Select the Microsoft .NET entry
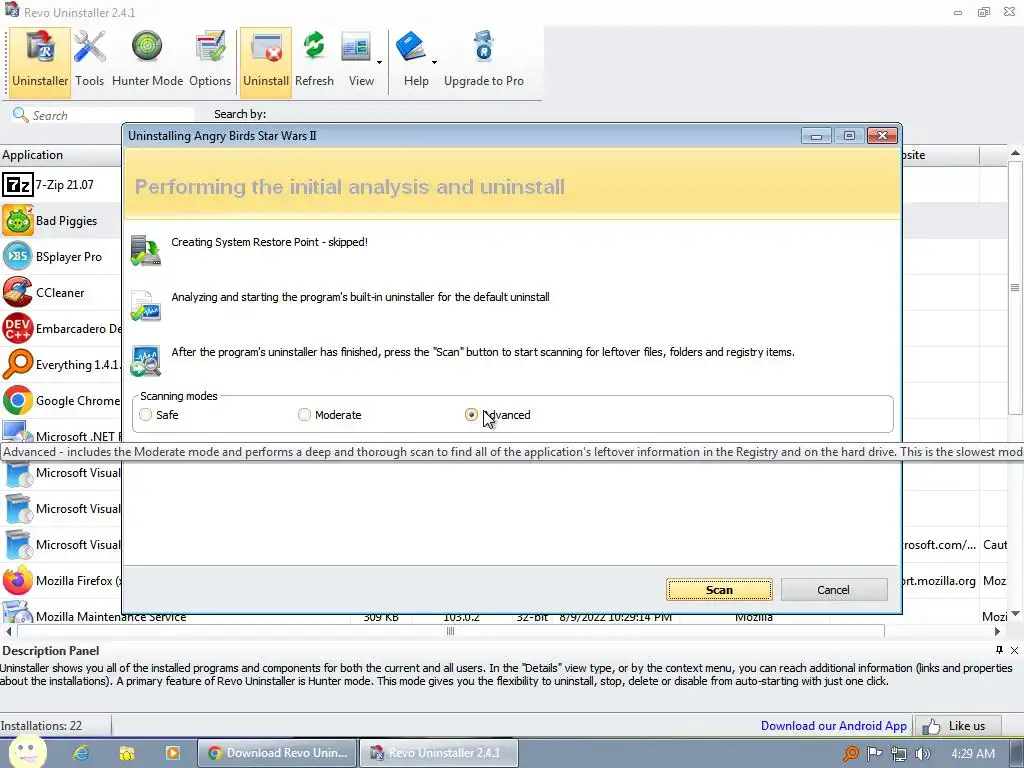The width and height of the screenshot is (1024, 768). click(x=61, y=434)
